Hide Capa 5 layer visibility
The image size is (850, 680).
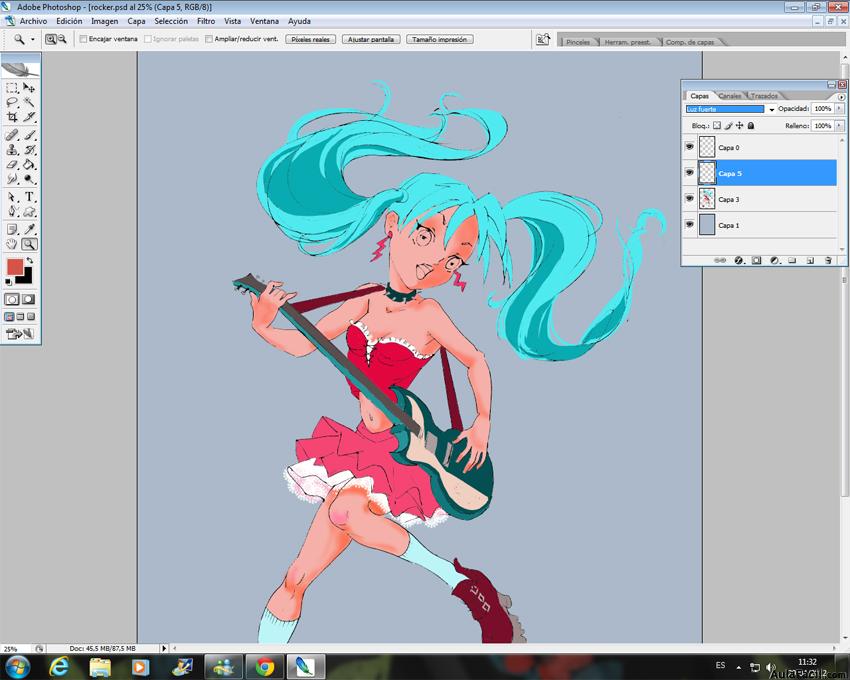[689, 172]
